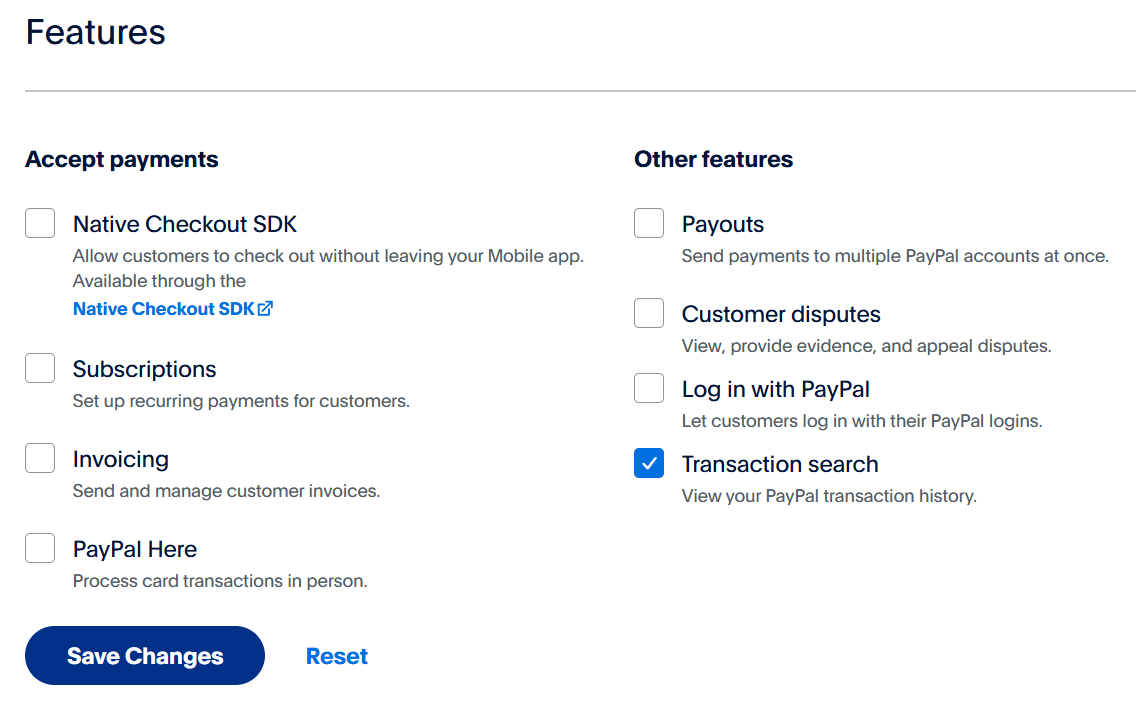
Task: Click the Save Changes button
Action: (145, 655)
